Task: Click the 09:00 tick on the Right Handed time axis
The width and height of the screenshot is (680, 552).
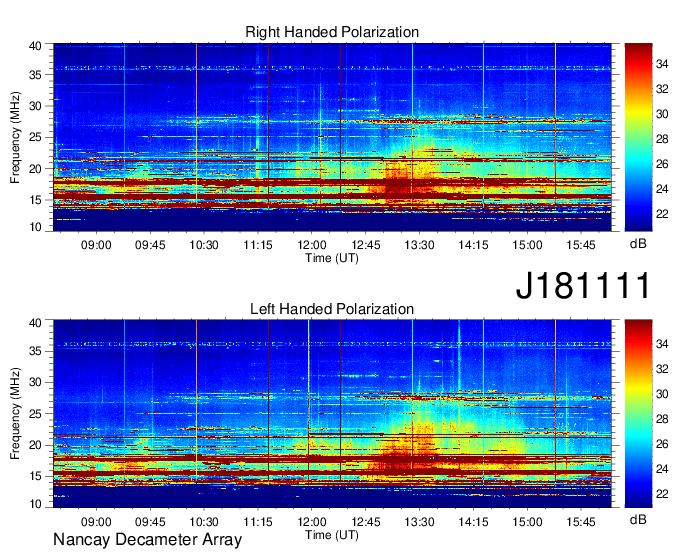Action: 96,245
